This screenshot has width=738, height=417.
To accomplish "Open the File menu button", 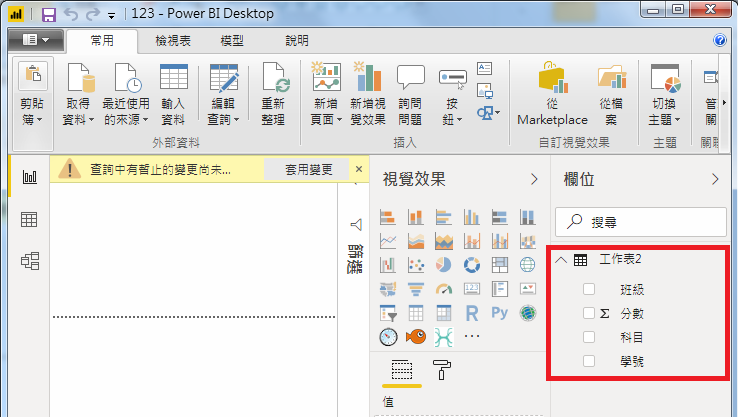I will click(36, 40).
